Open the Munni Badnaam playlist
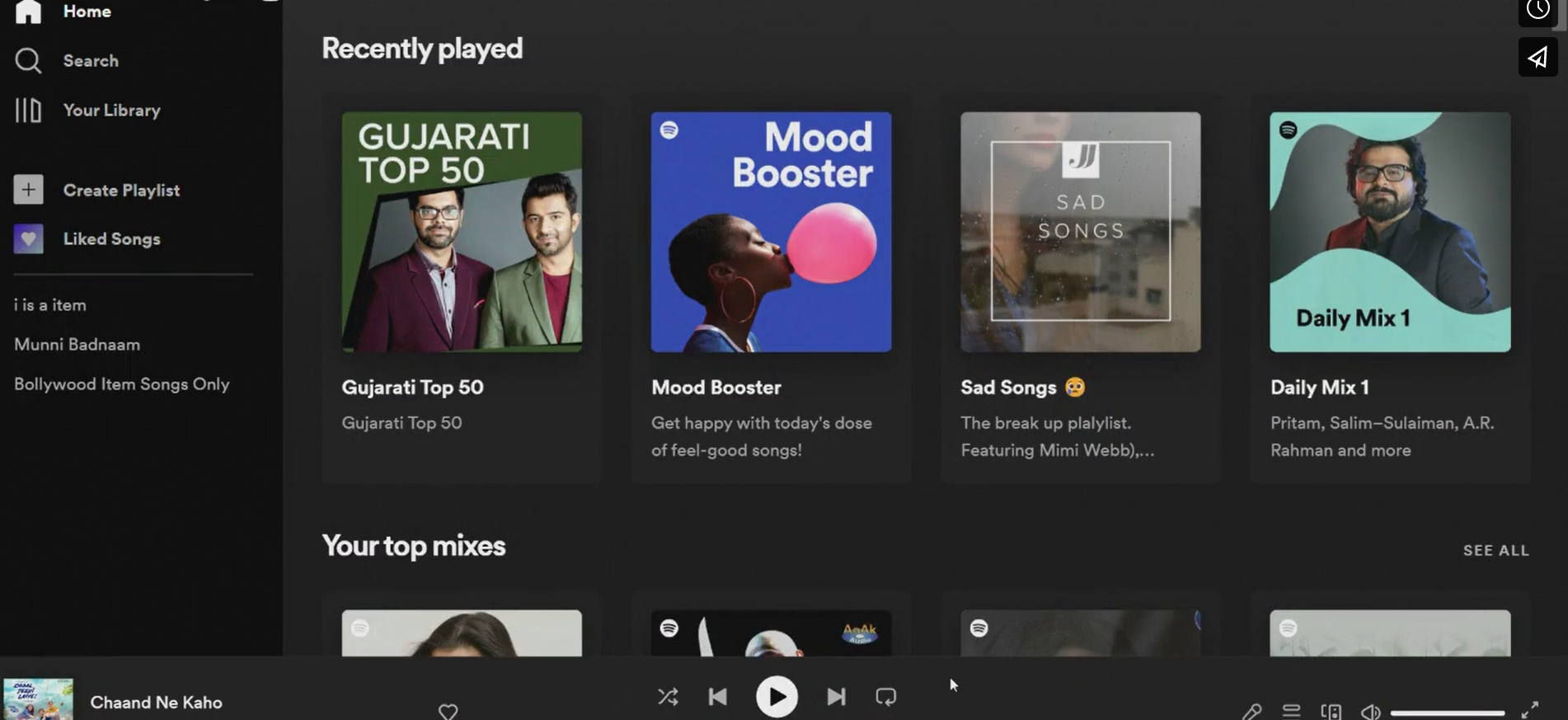The height and width of the screenshot is (720, 1568). [x=77, y=344]
